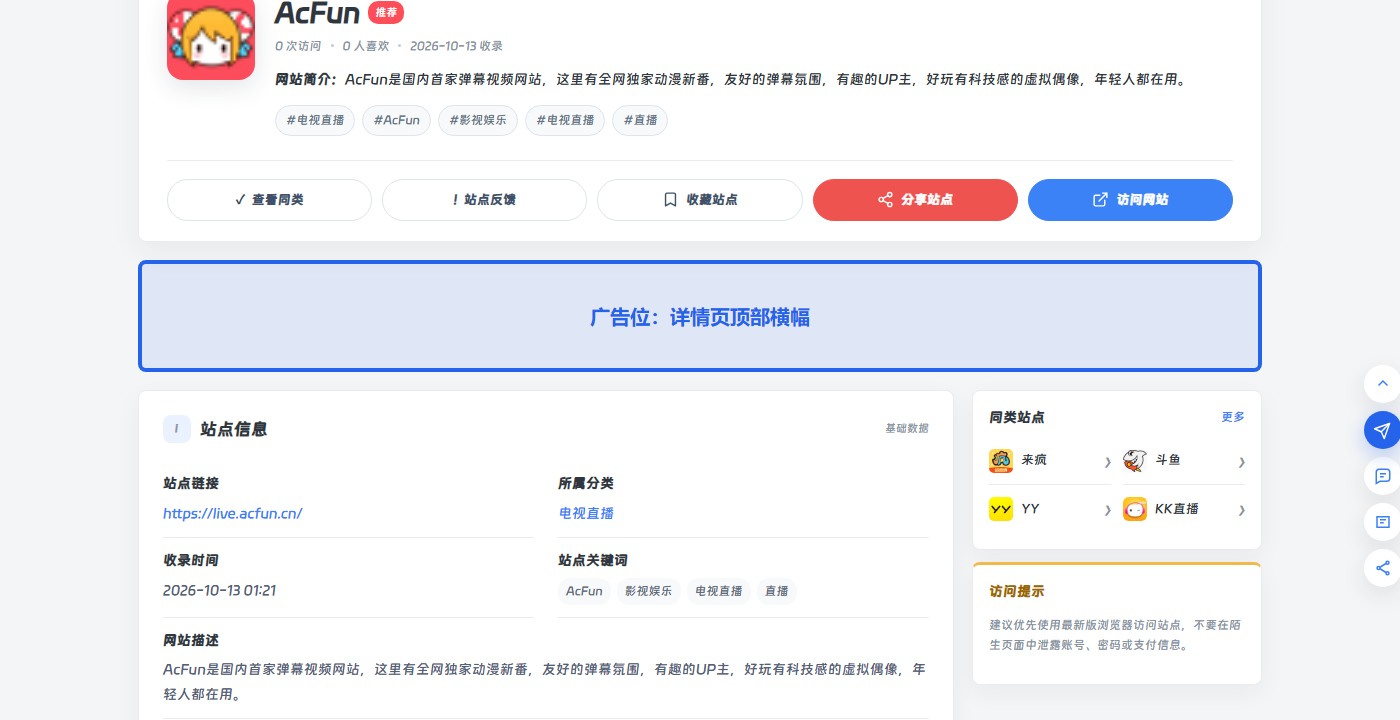Expand the KK直播 row chevron
Screen dimensions: 1400x720
point(1241,510)
